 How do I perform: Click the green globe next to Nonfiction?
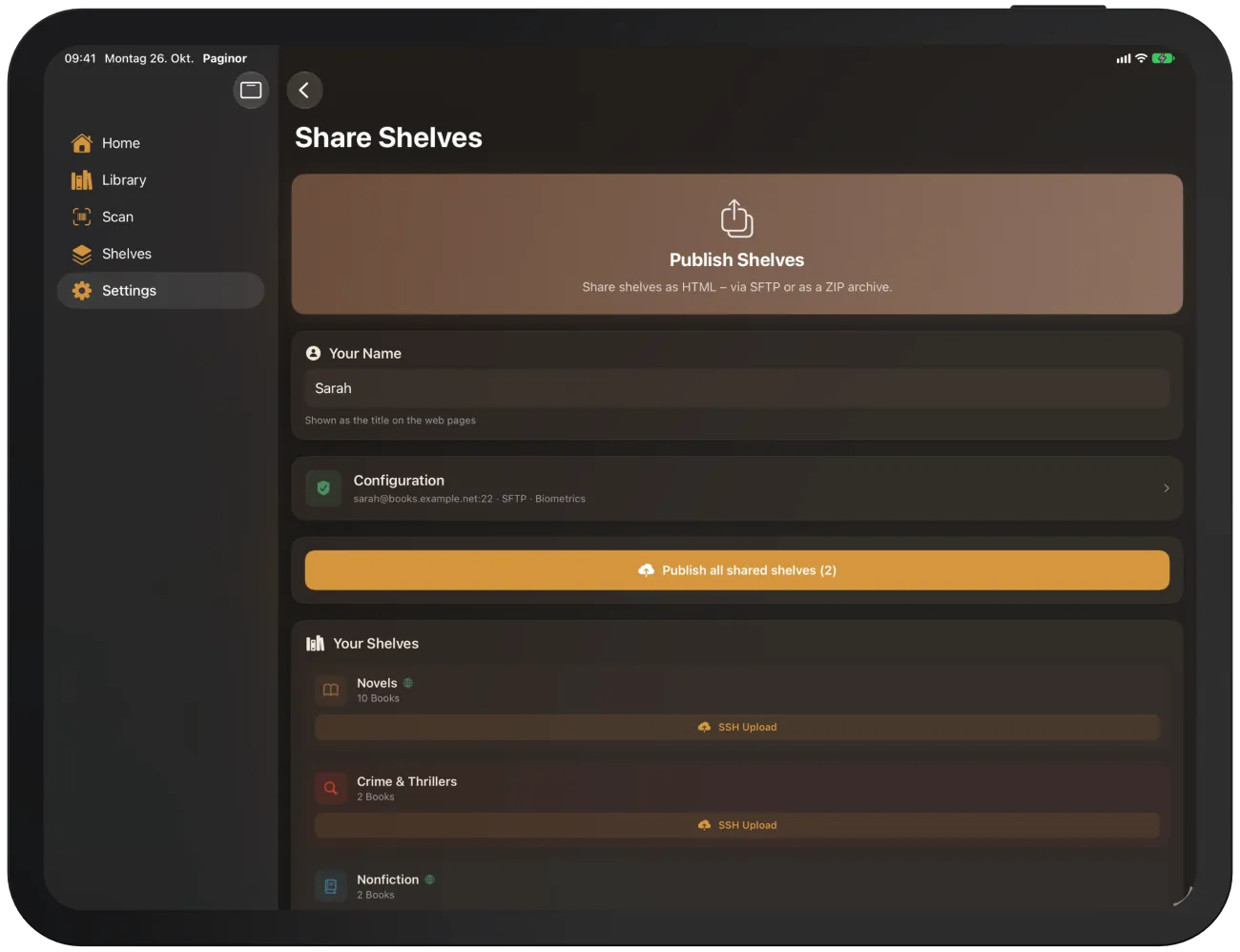point(430,880)
